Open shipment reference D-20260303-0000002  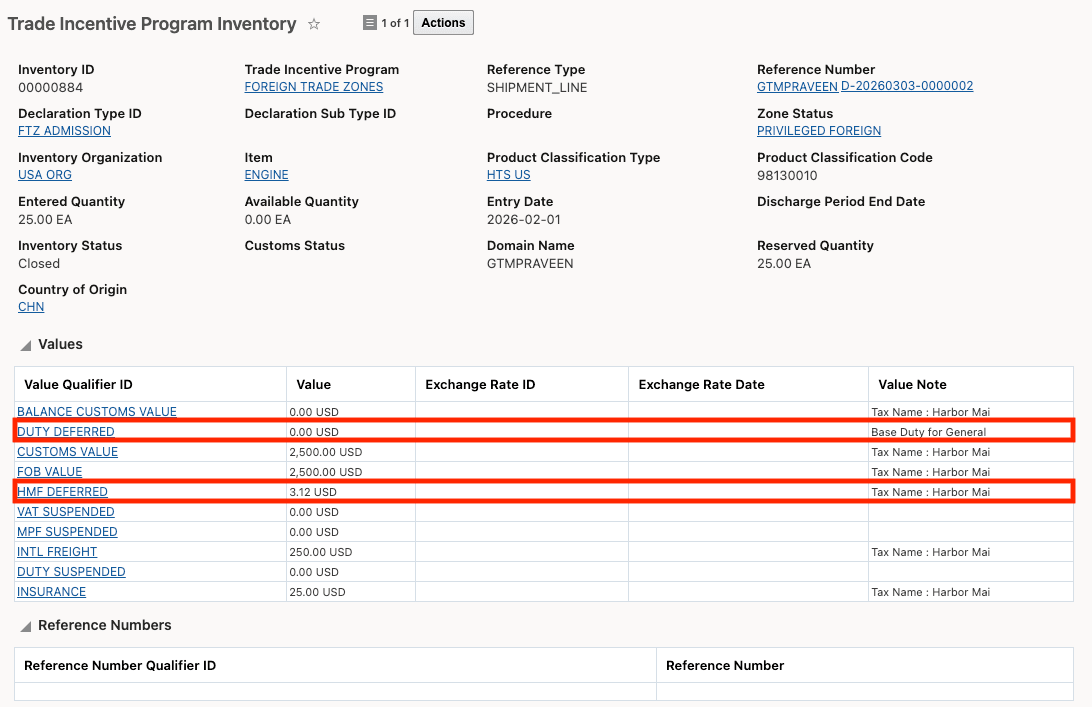click(906, 87)
